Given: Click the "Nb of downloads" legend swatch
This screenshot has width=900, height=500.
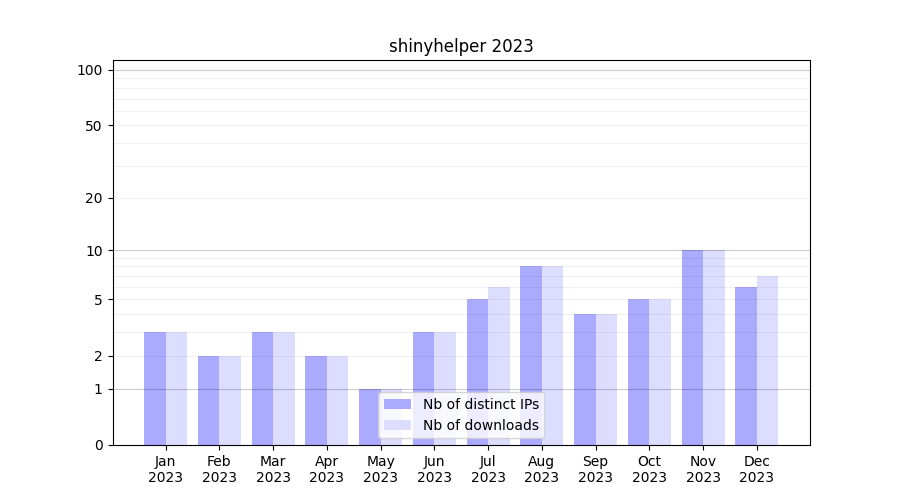Looking at the screenshot, I should pyautogui.click(x=397, y=425).
